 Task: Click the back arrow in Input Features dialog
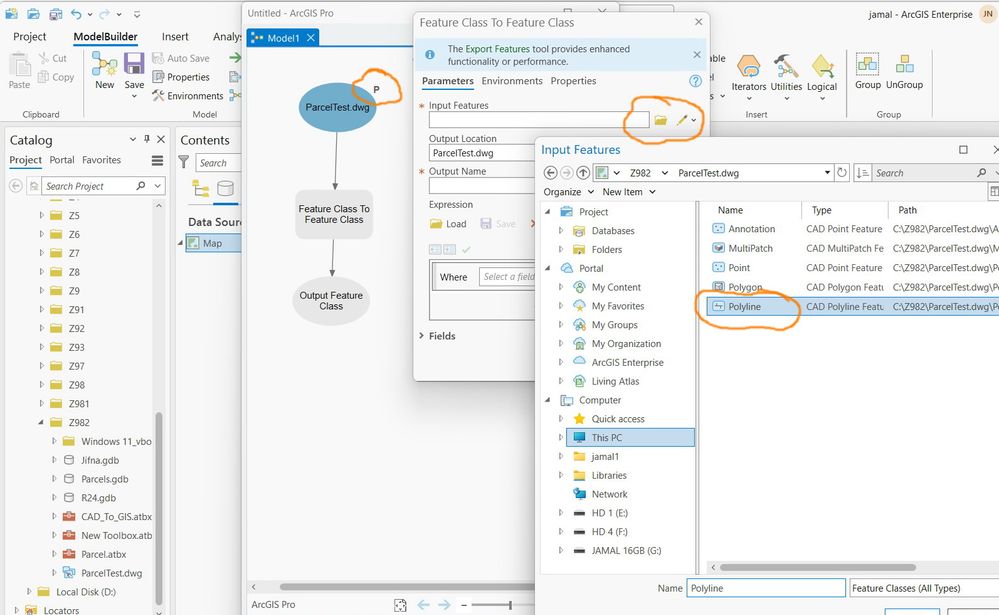click(550, 173)
